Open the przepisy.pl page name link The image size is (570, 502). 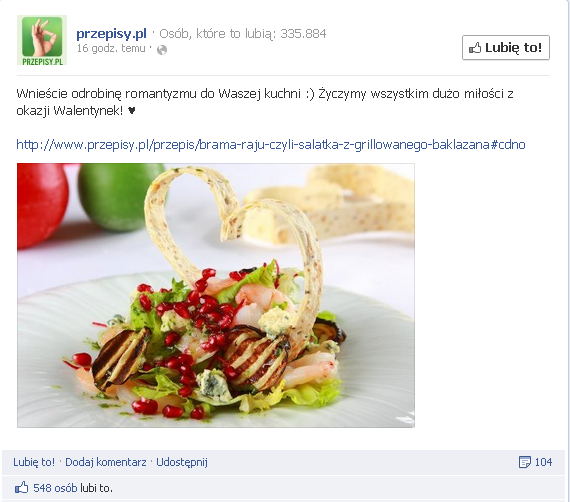(111, 33)
